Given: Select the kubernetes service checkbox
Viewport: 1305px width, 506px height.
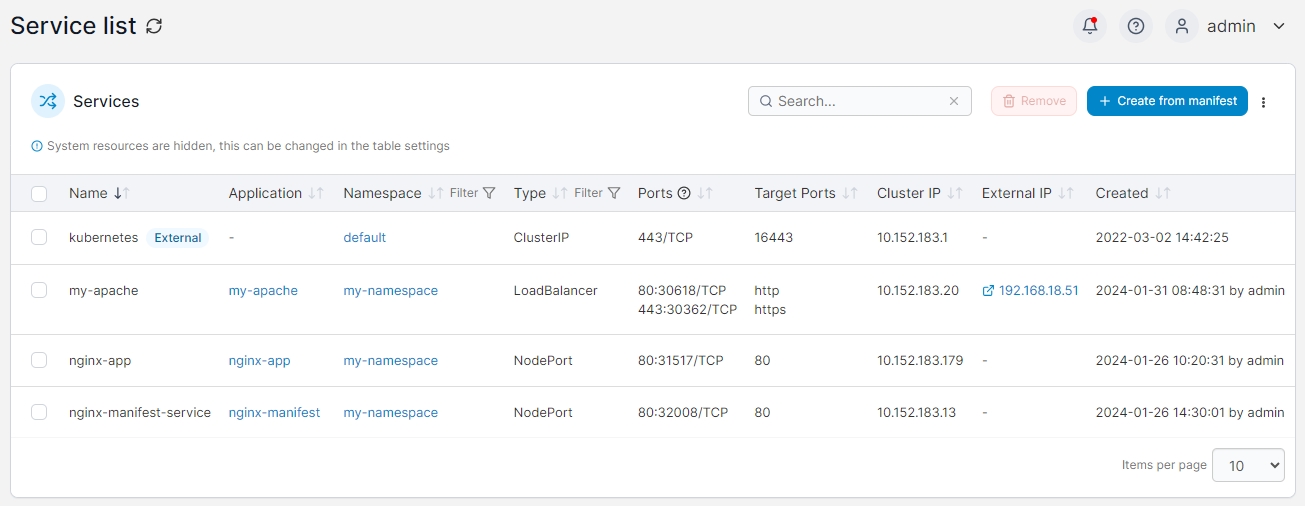Looking at the screenshot, I should (39, 238).
